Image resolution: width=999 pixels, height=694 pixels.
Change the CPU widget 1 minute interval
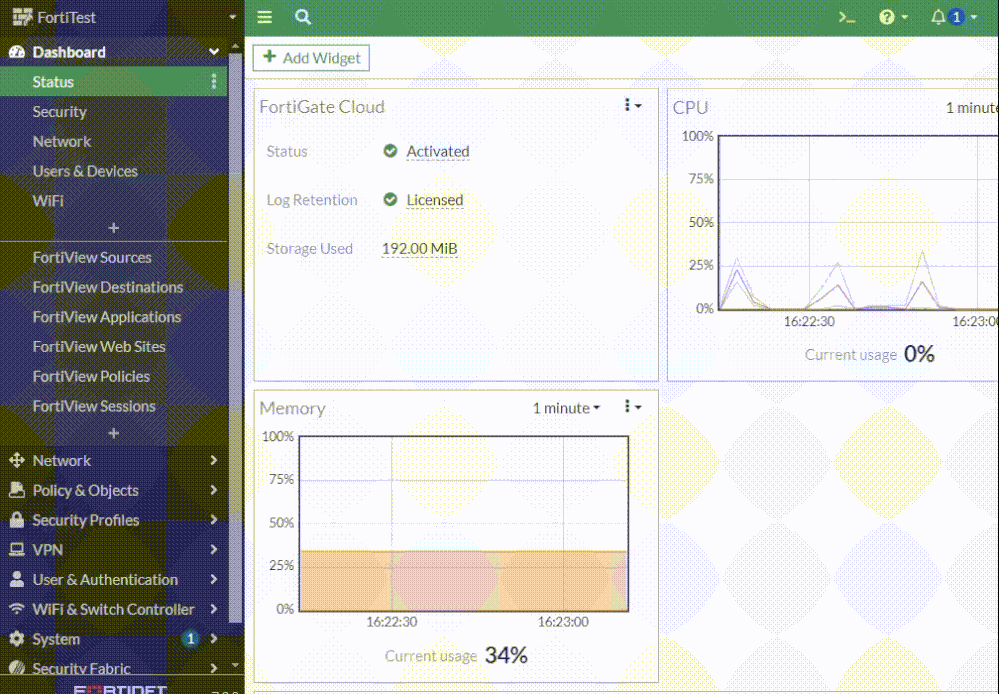(x=972, y=108)
